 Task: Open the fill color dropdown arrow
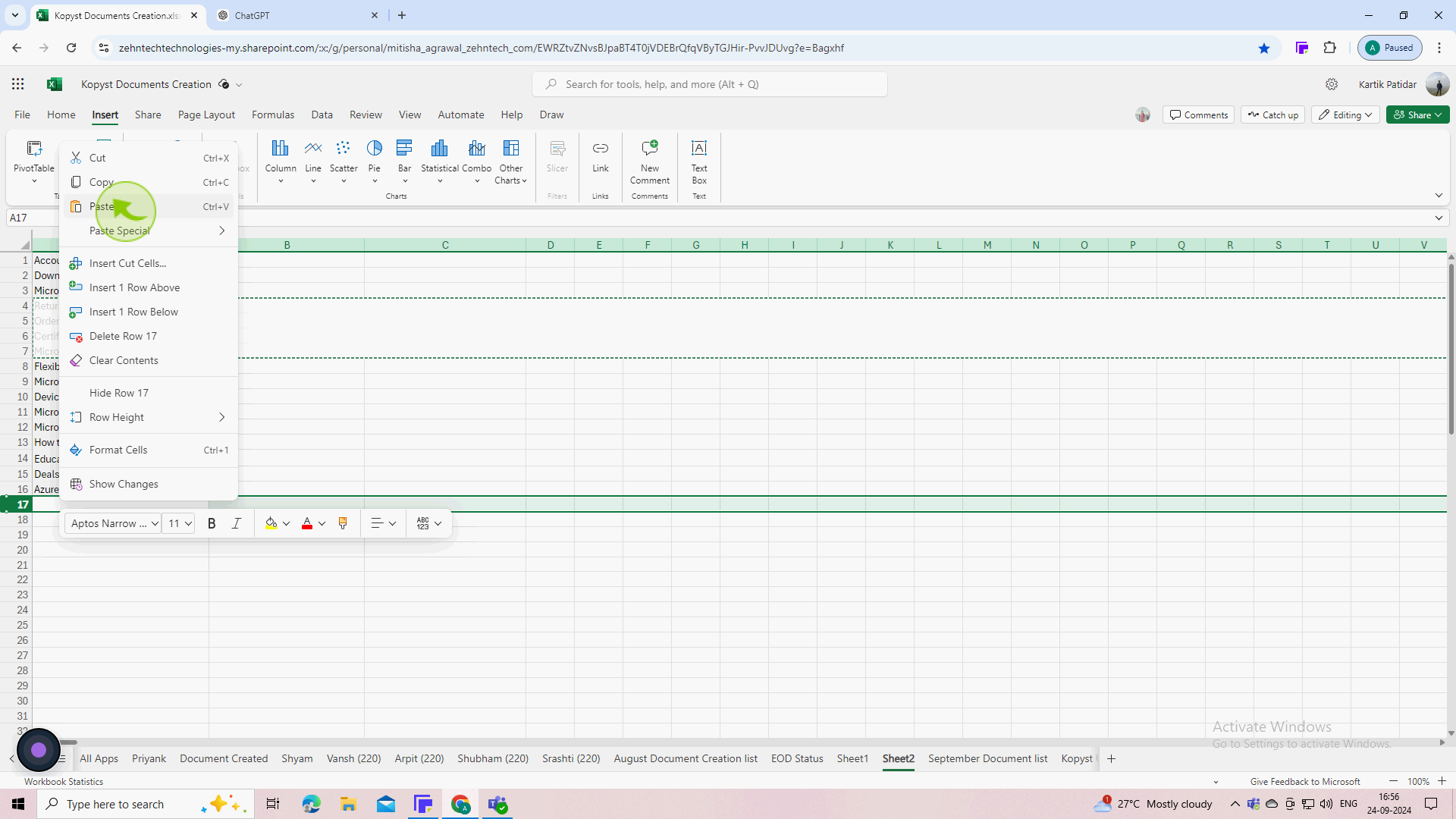(x=287, y=523)
